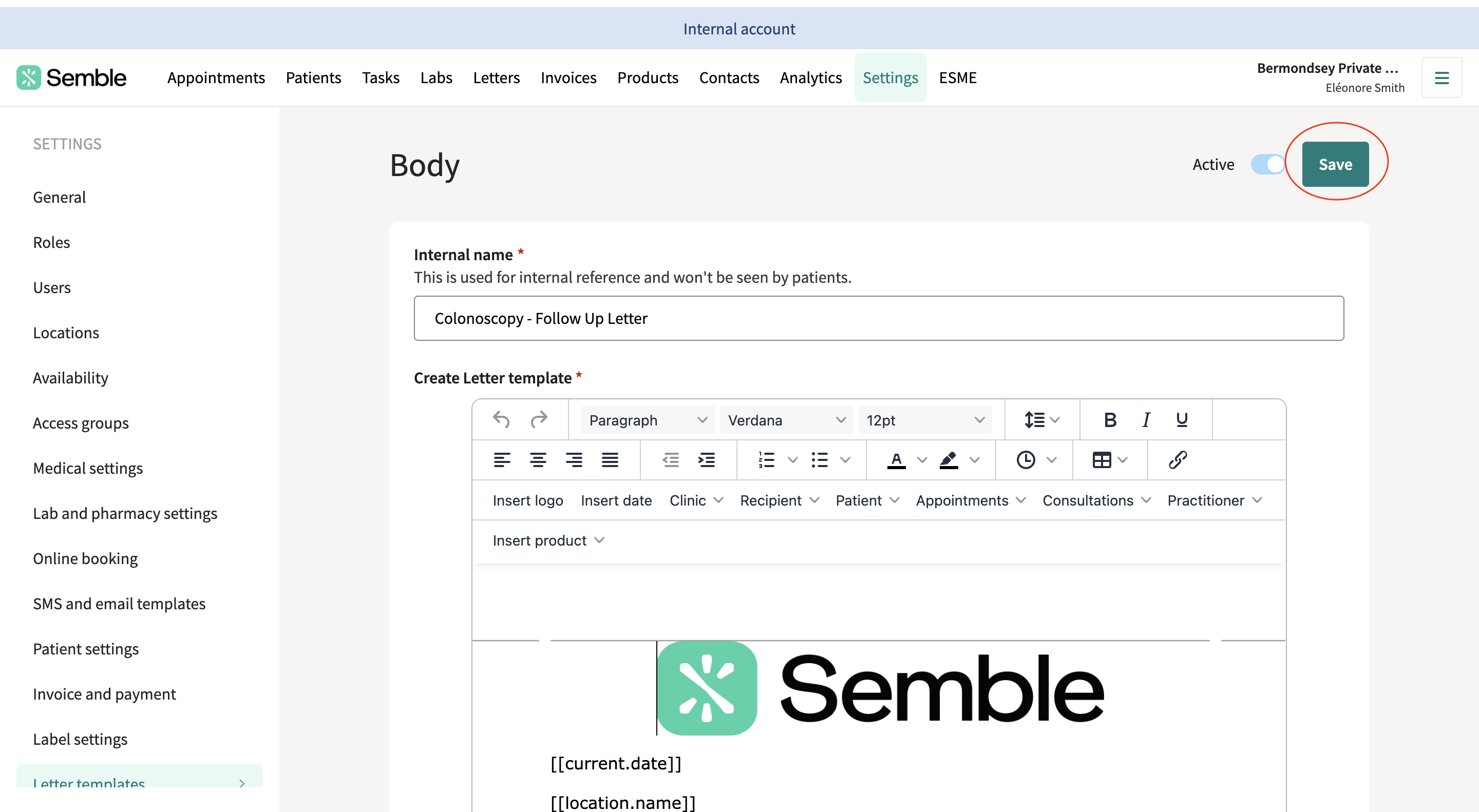Expand numbered list style arrow

[x=792, y=460]
